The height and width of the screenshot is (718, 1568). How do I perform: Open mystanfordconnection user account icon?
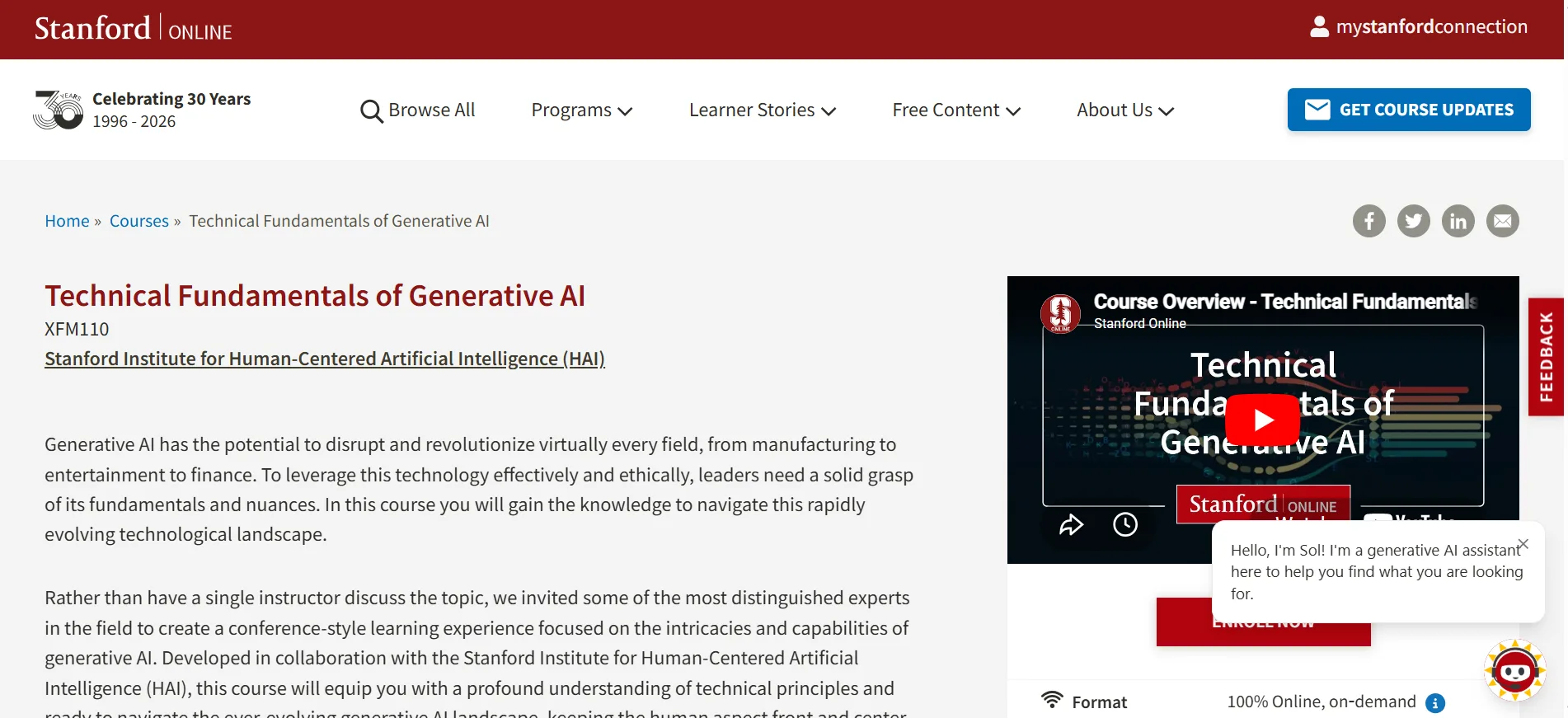click(1319, 26)
